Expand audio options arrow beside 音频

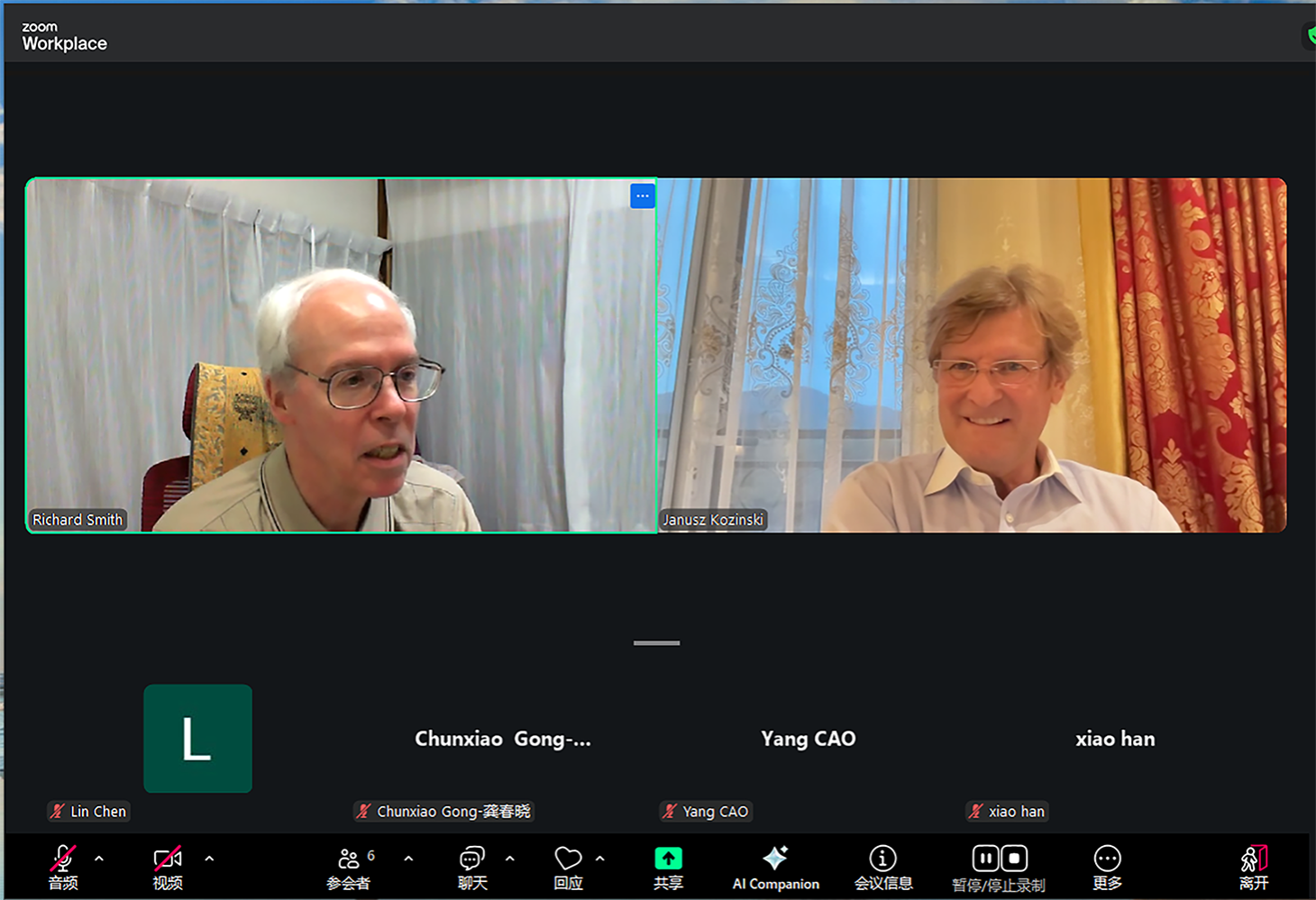pyautogui.click(x=99, y=859)
